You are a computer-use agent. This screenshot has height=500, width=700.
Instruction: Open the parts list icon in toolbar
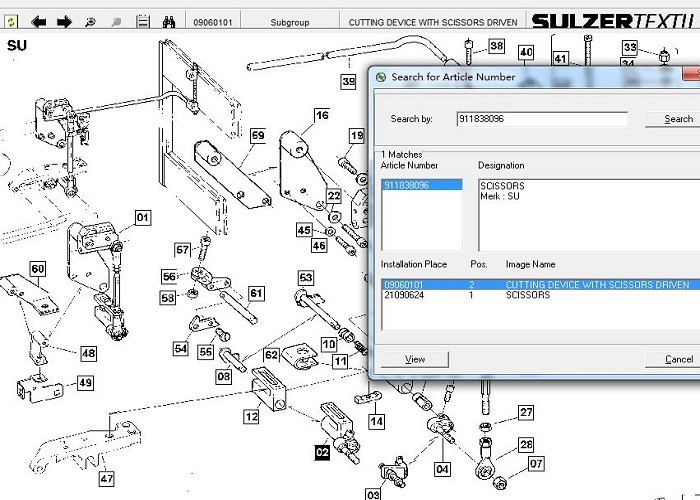(142, 21)
